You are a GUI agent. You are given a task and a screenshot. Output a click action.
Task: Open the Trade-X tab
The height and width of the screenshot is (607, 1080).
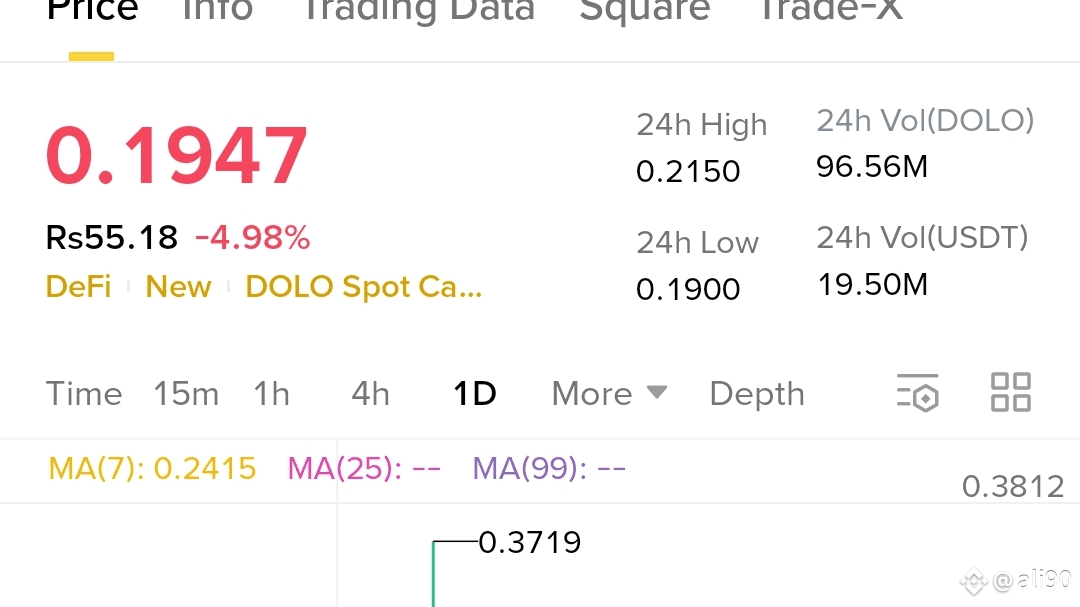click(x=830, y=10)
